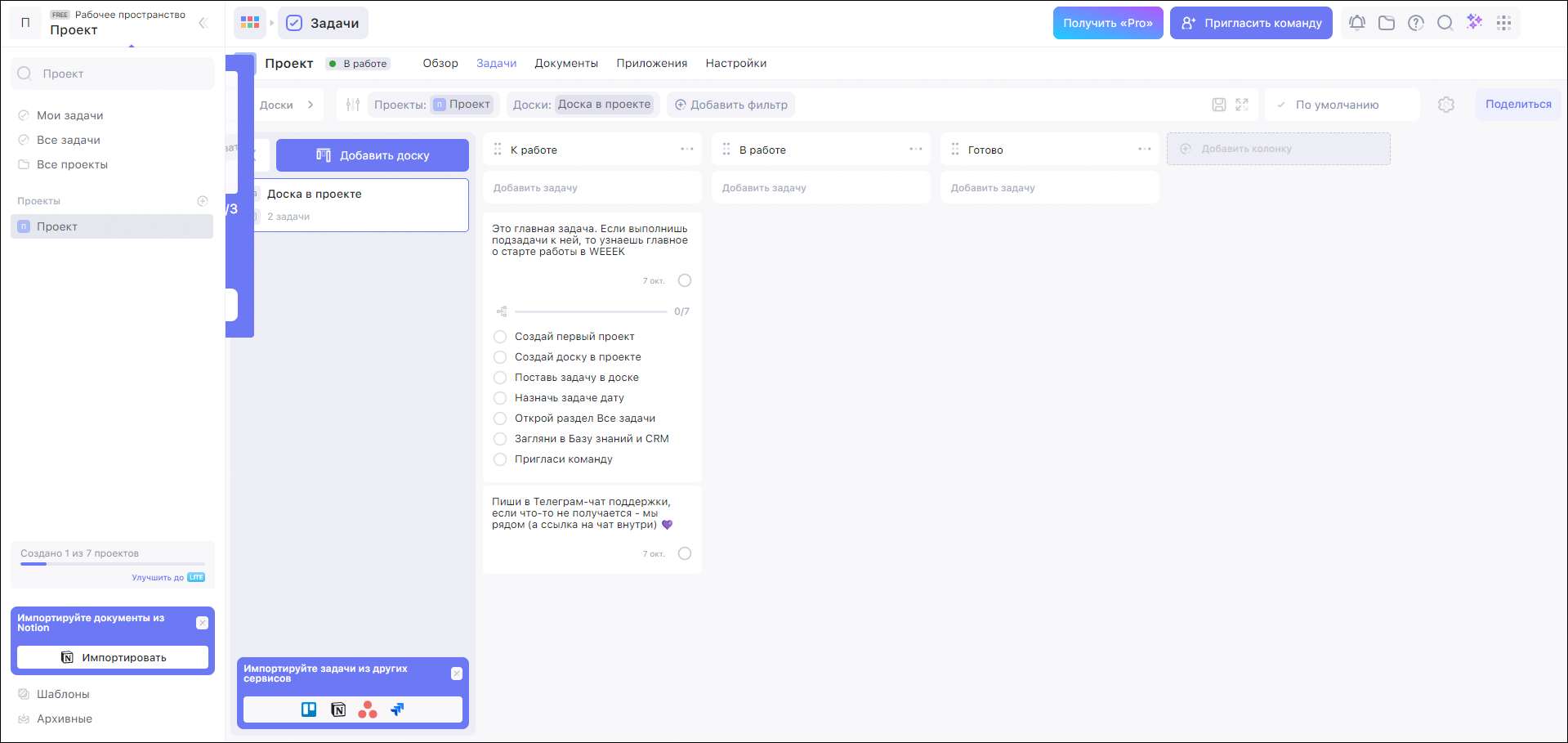Check off 'Пригласи команду' subtask
Image resolution: width=1568 pixels, height=743 pixels.
tap(500, 459)
